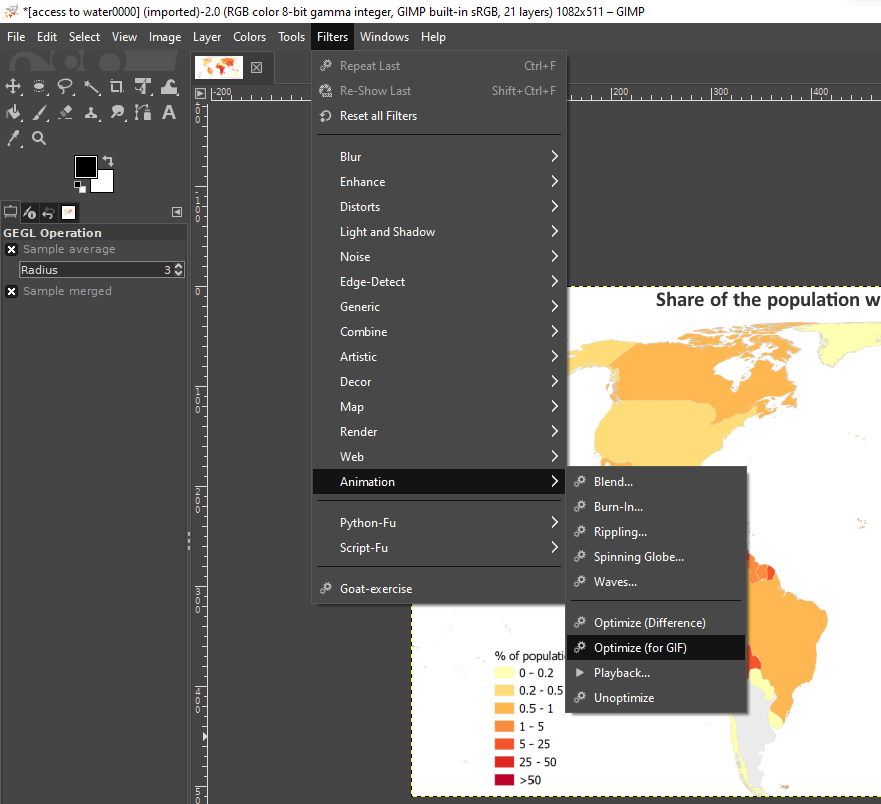Pick the Color Picker eyedropper tool

14,138
